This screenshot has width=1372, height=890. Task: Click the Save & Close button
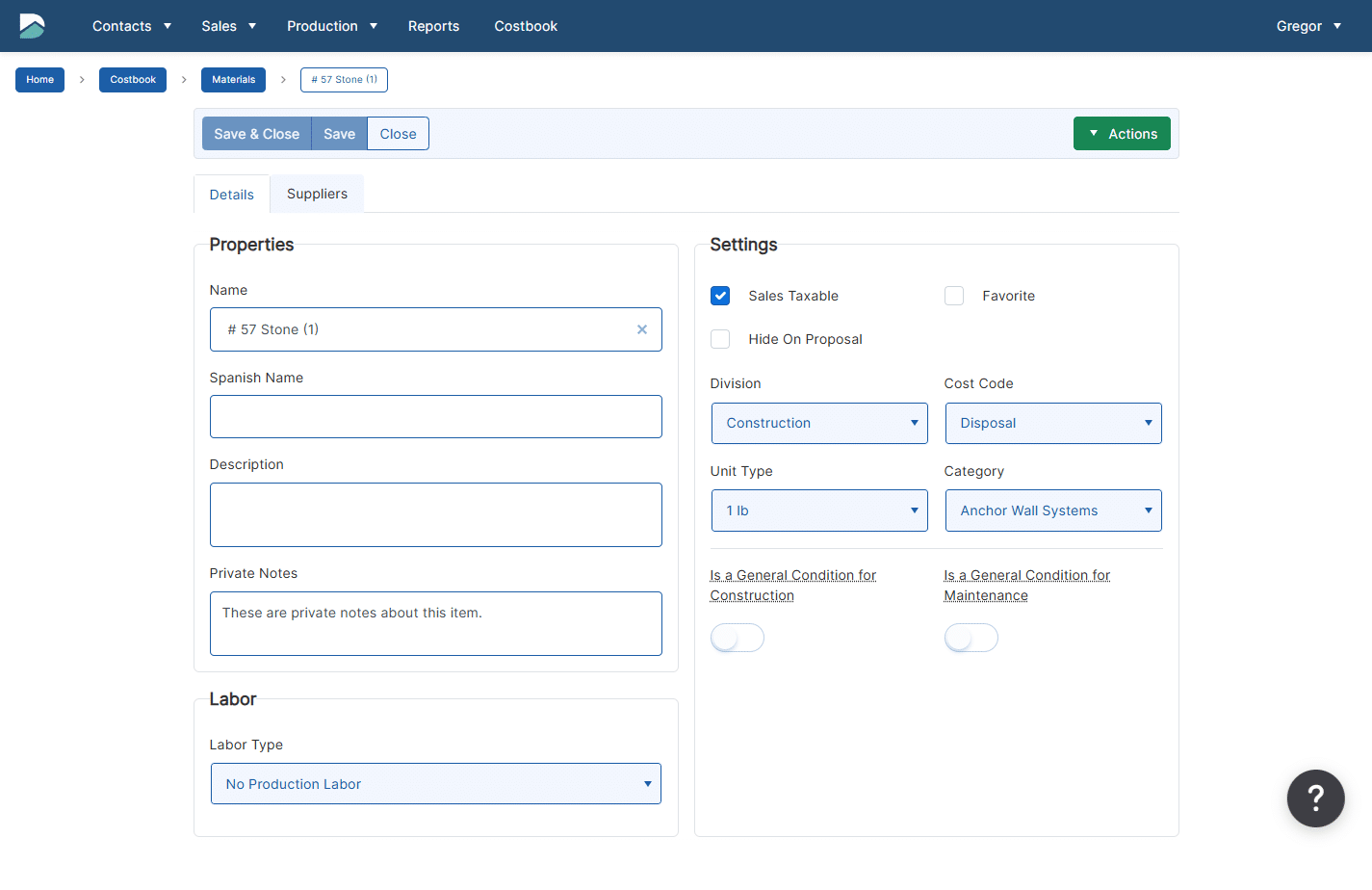coord(256,134)
